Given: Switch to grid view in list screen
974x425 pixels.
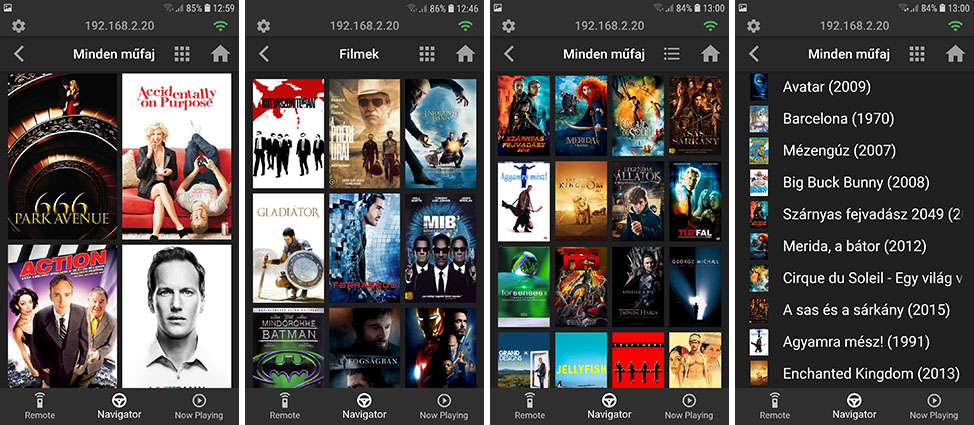Looking at the screenshot, I should [x=917, y=54].
